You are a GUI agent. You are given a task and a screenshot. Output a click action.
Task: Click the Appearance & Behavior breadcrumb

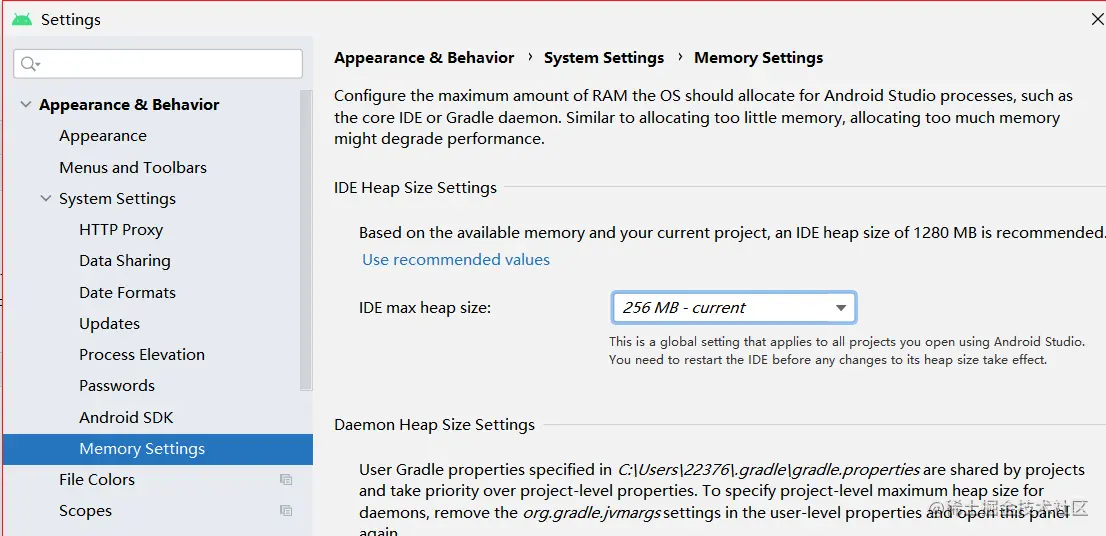click(x=424, y=58)
